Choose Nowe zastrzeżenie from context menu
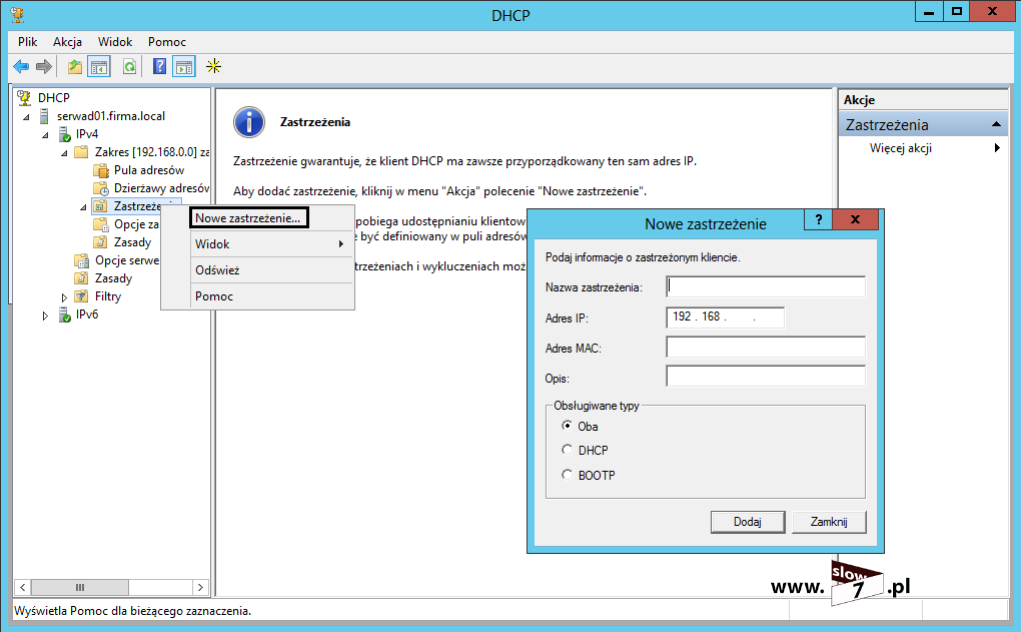The width and height of the screenshot is (1021, 632). click(x=247, y=218)
